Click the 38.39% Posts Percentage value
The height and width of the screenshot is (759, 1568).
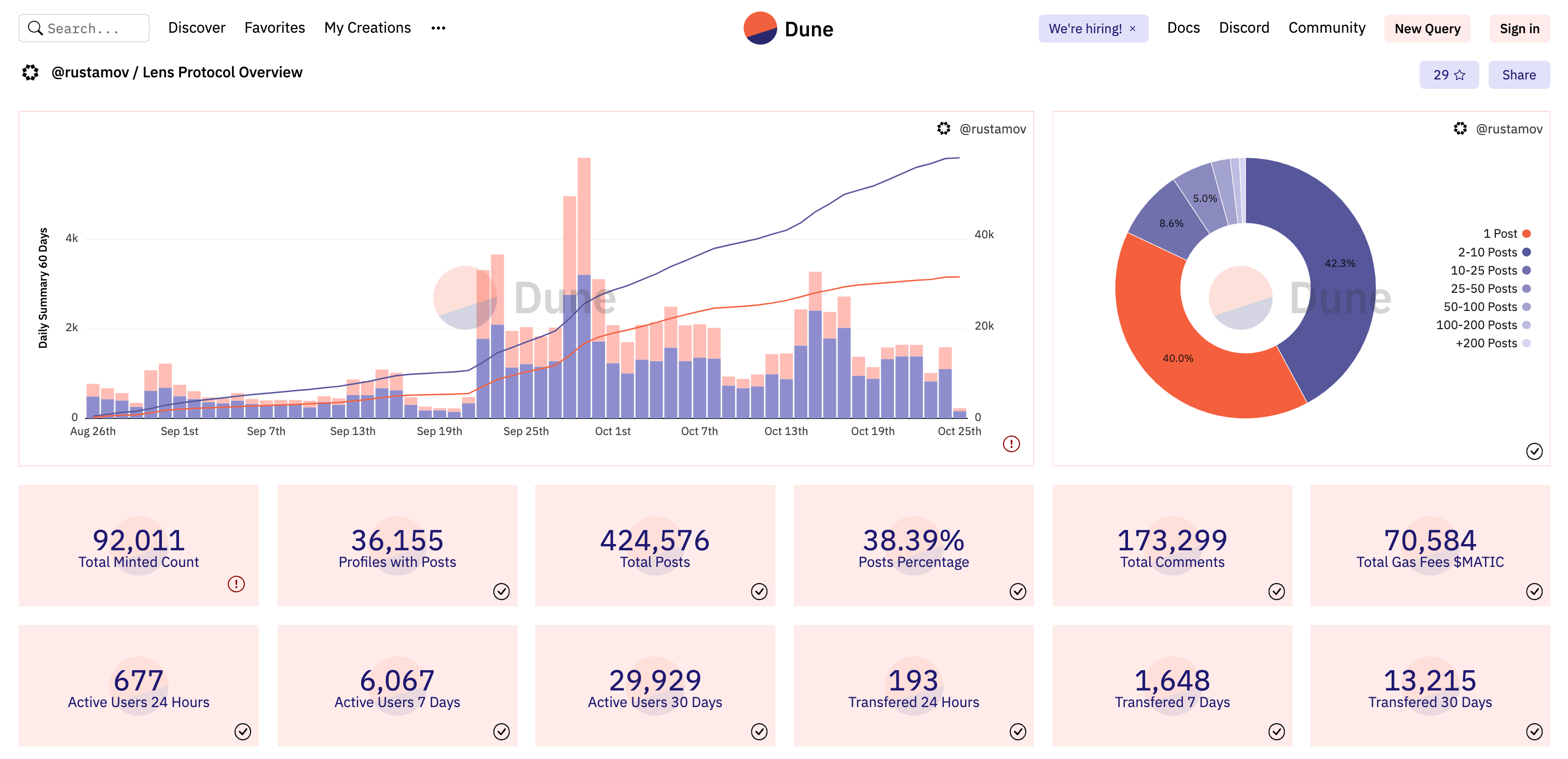click(913, 540)
